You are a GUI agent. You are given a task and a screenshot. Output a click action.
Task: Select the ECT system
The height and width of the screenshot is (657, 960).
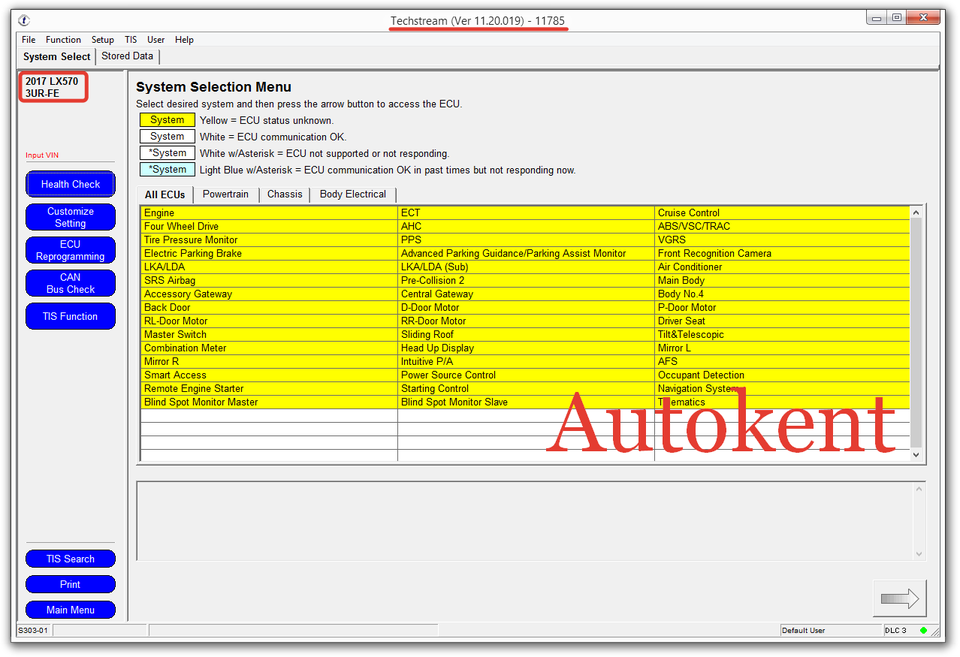[526, 212]
